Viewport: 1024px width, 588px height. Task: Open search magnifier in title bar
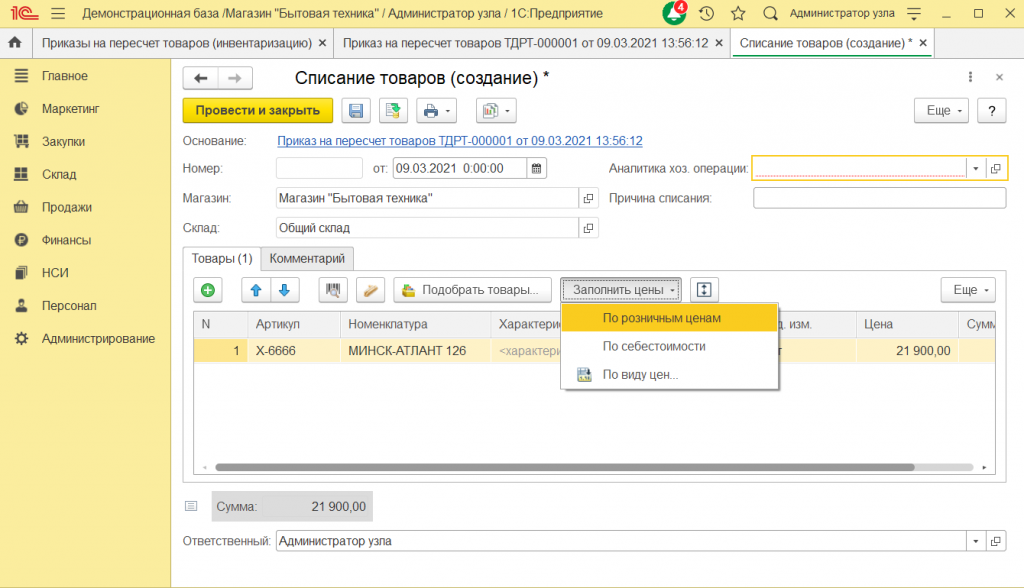771,13
